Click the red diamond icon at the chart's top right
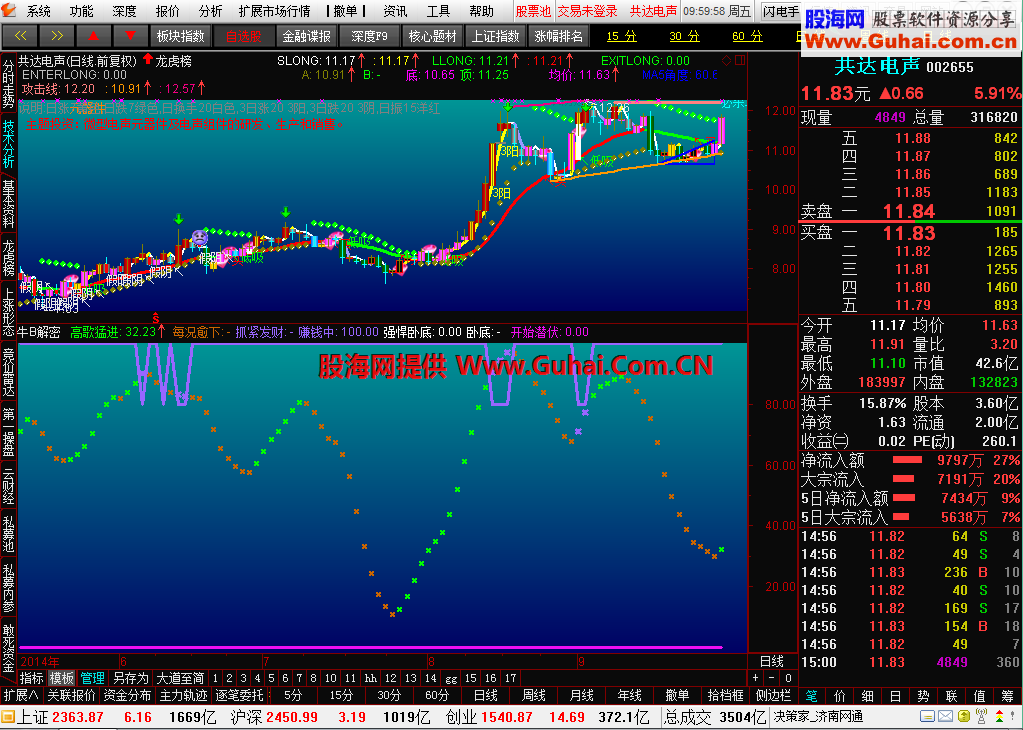Screen dimensions: 1023x730 click(x=727, y=61)
